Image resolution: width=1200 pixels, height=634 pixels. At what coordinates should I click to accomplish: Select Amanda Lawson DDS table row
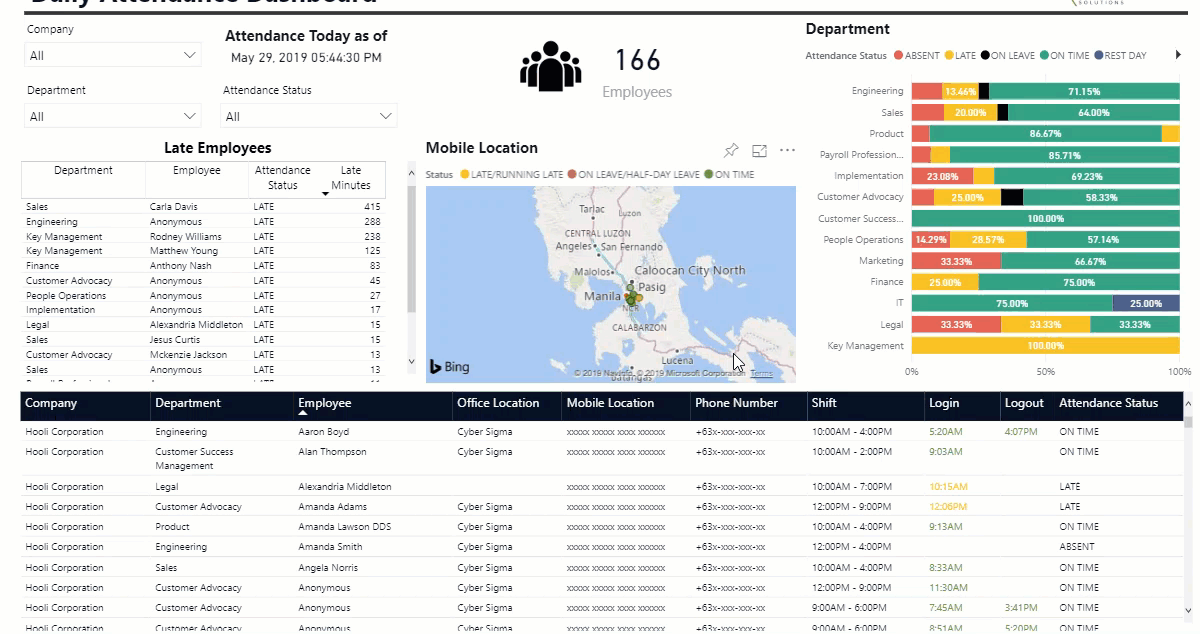click(x=600, y=527)
